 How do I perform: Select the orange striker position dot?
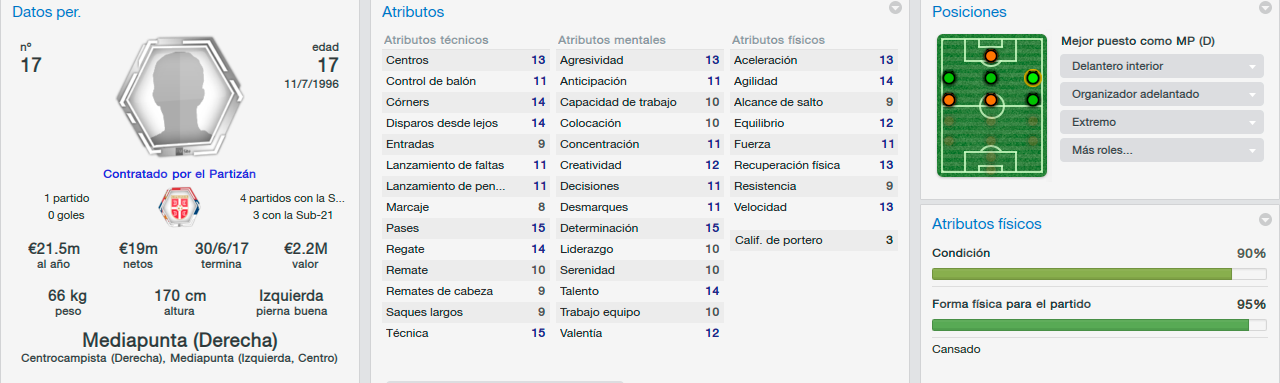point(990,56)
